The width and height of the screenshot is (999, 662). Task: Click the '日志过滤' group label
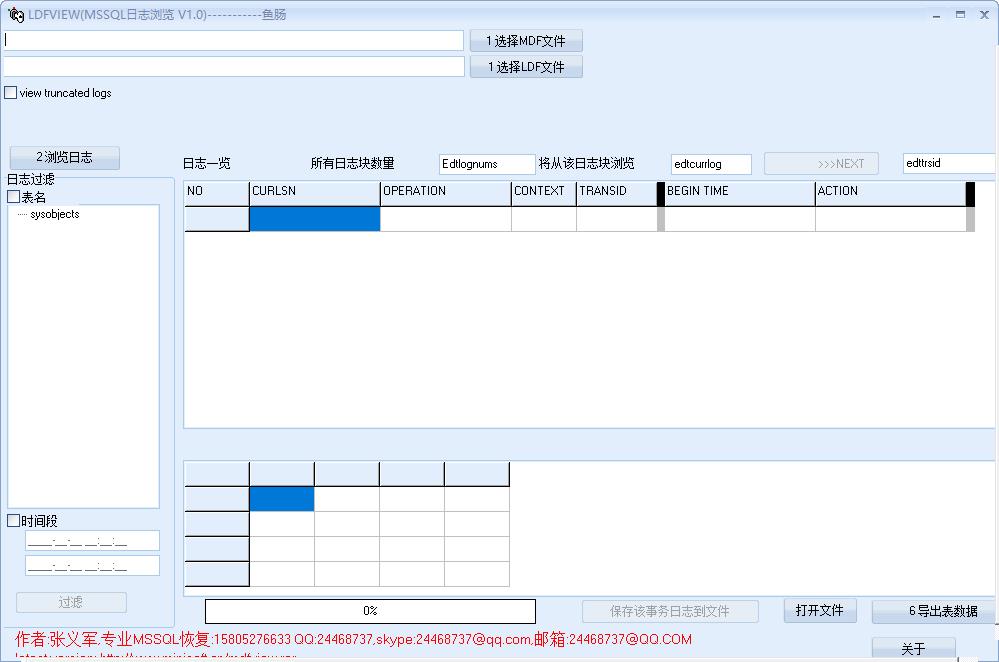pos(31,180)
